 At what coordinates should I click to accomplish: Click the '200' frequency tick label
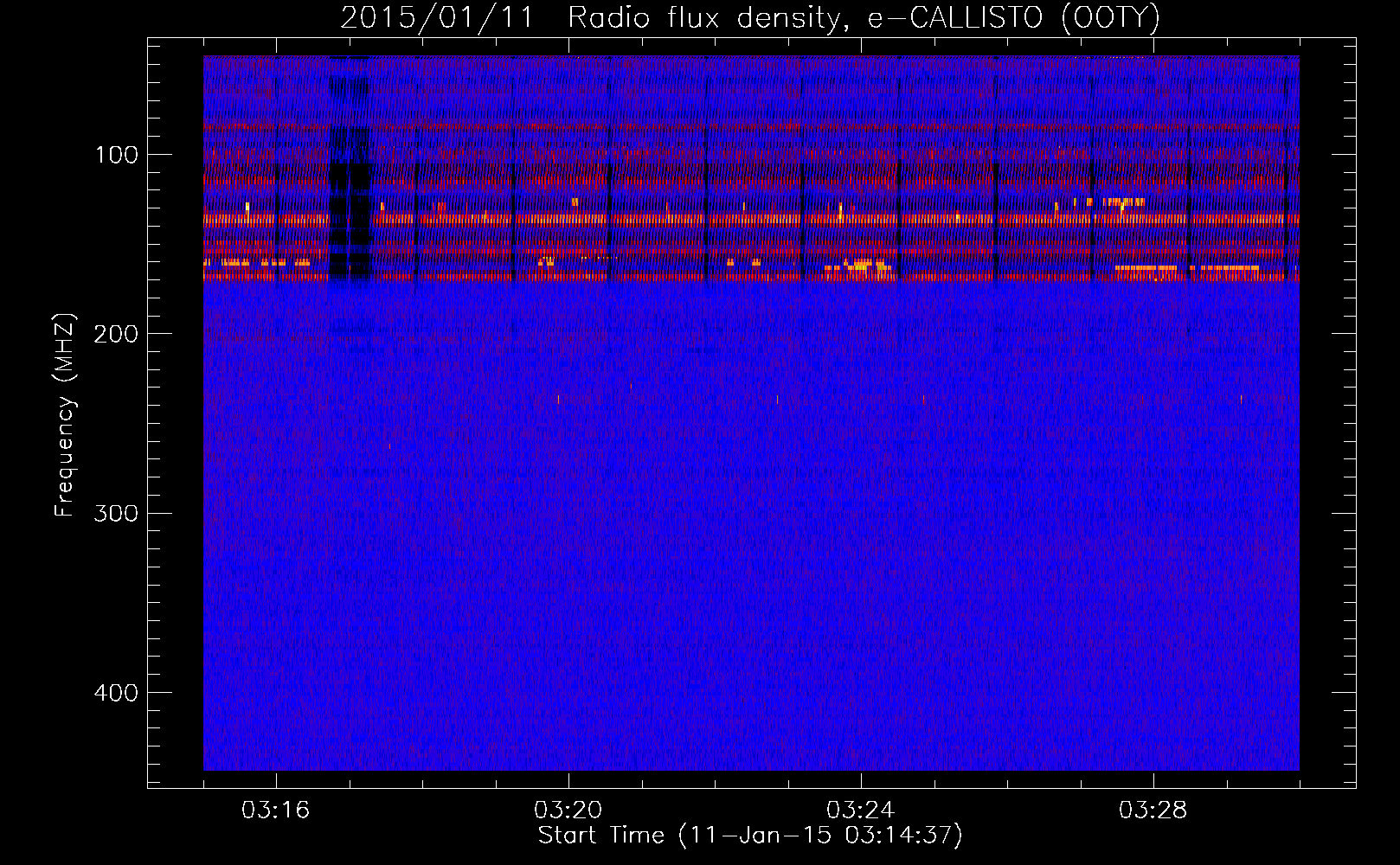coord(116,334)
